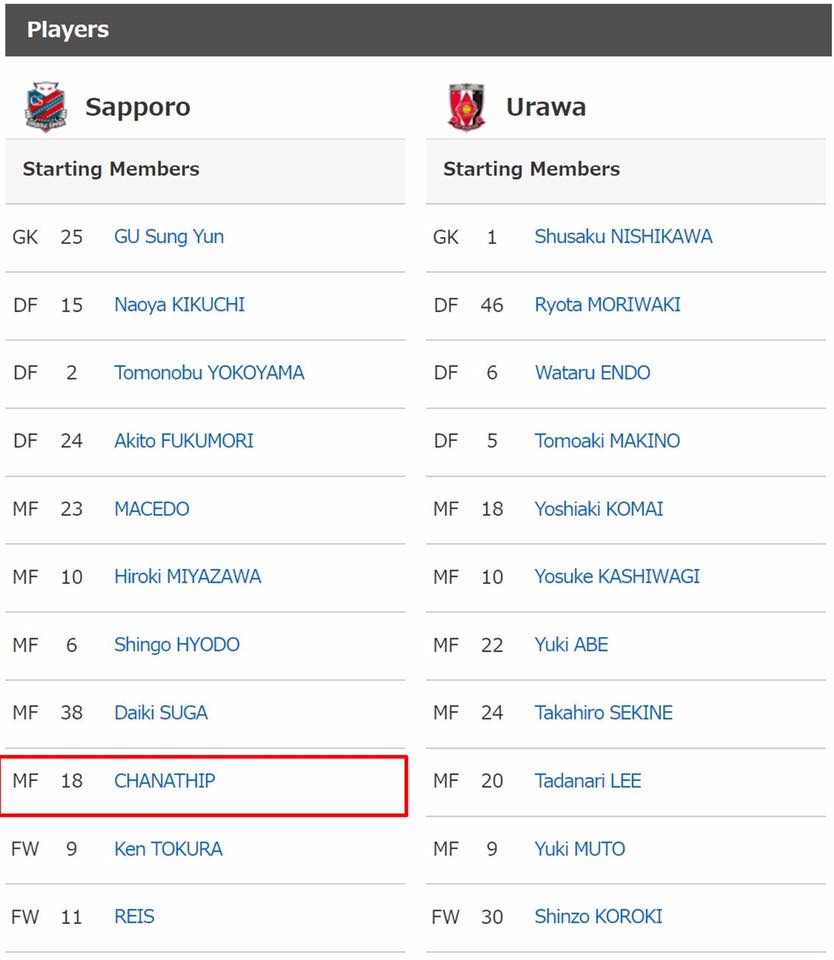This screenshot has width=834, height=960.
Task: Open Hiroki MIYAZAWA player link
Action: pos(188,577)
